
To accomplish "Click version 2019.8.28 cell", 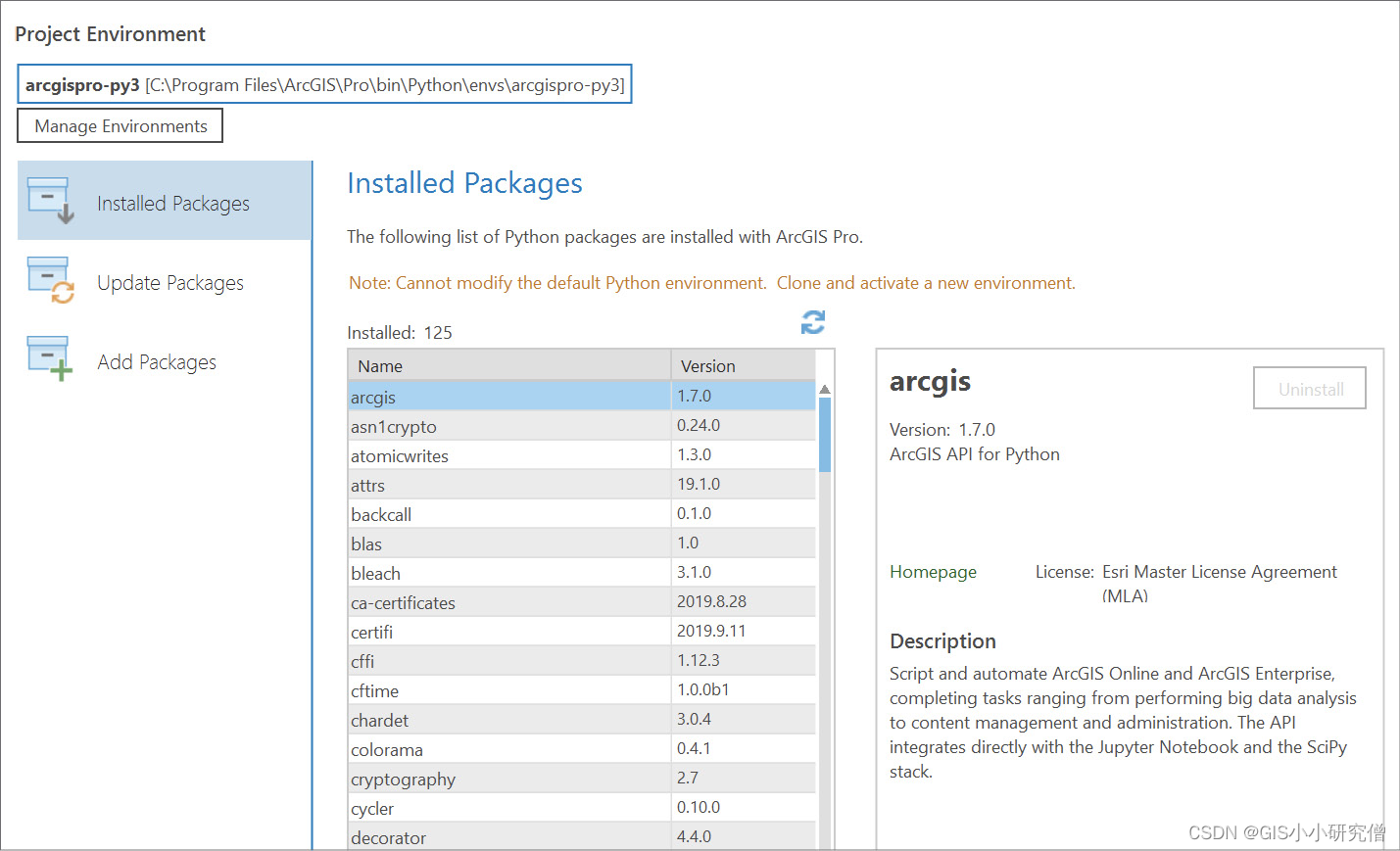I will 744,601.
